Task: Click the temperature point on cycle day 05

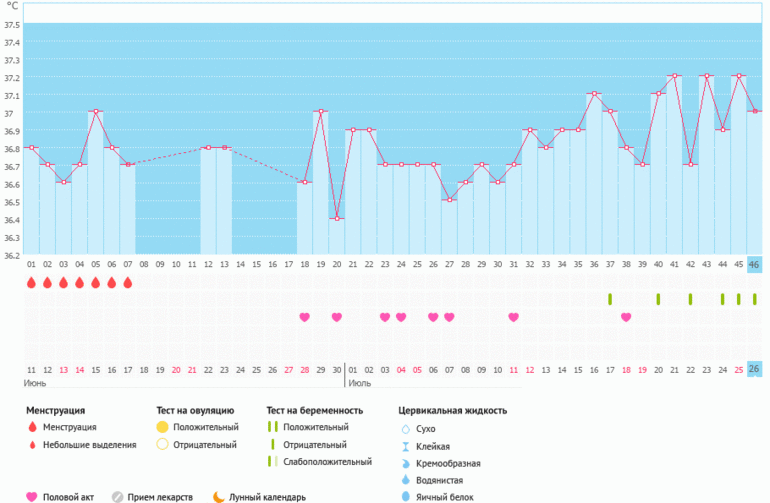Action: 96,112
